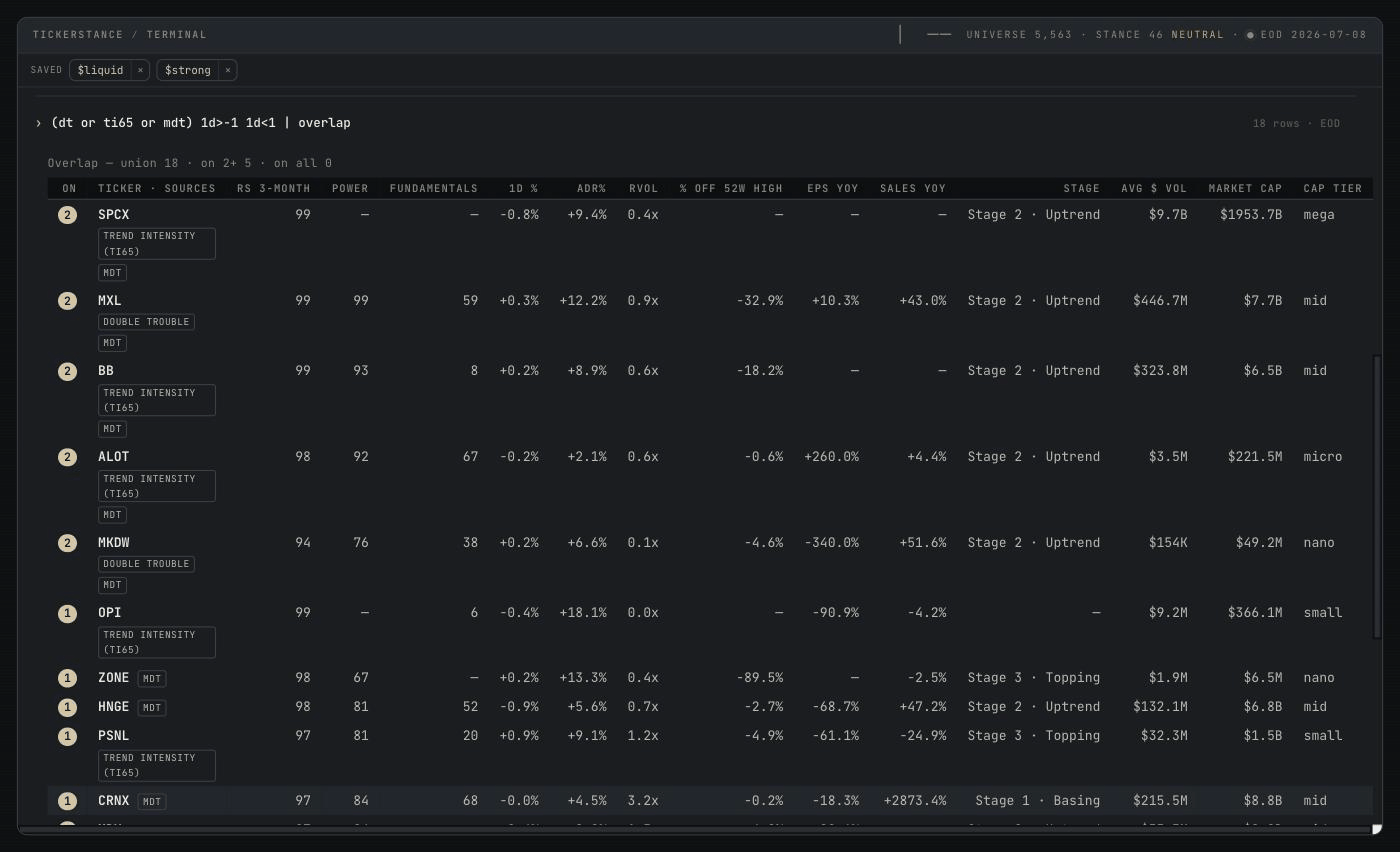The height and width of the screenshot is (852, 1400).
Task: Open ticker HNGE
Action: pyautogui.click(x=114, y=707)
